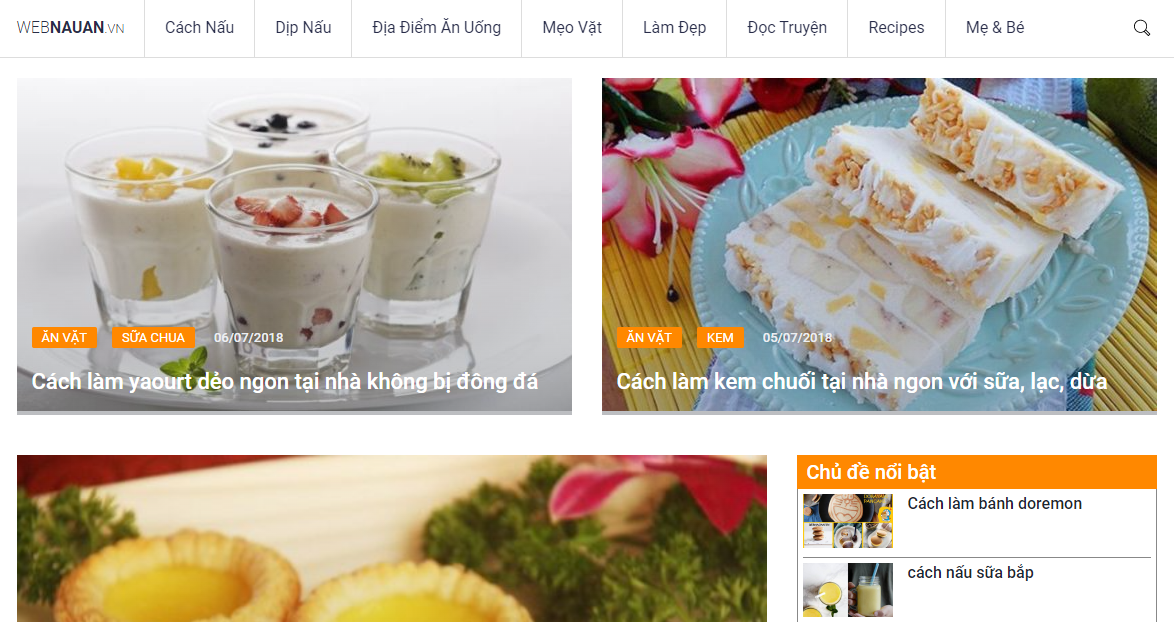
Task: Open cách nấu sữa bắp topic link
Action: click(970, 573)
